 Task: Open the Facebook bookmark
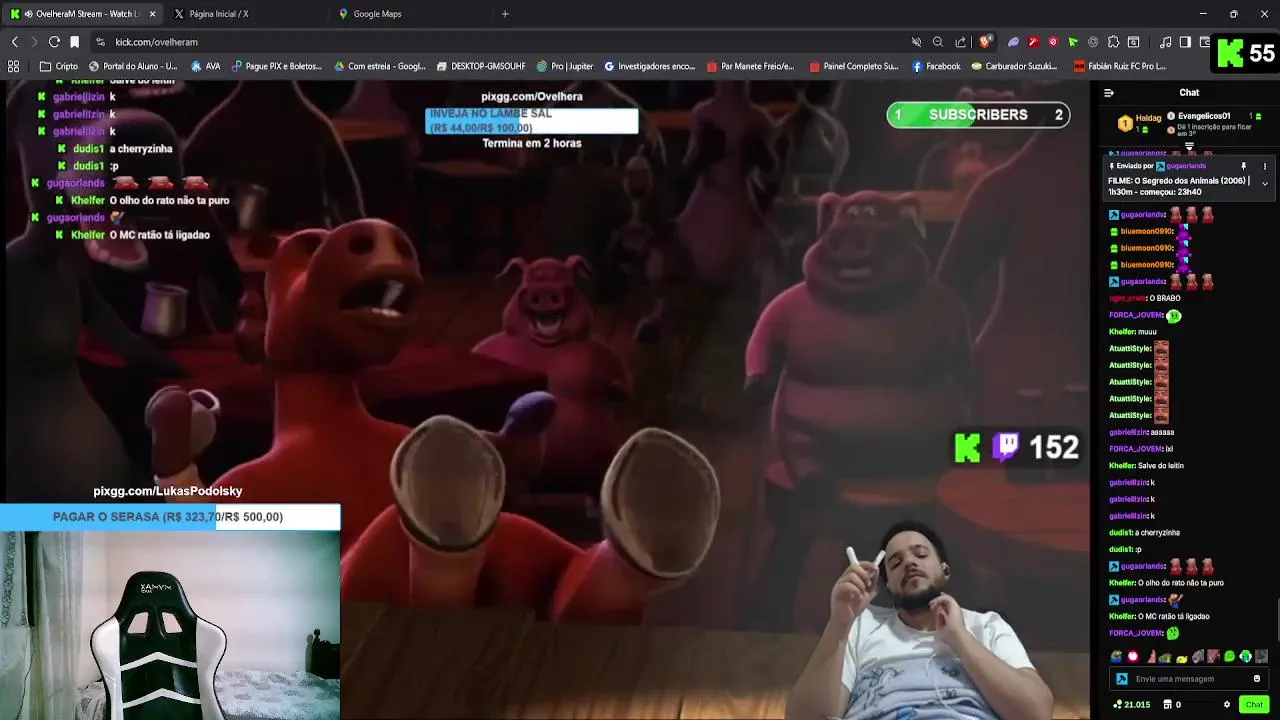[x=936, y=66]
